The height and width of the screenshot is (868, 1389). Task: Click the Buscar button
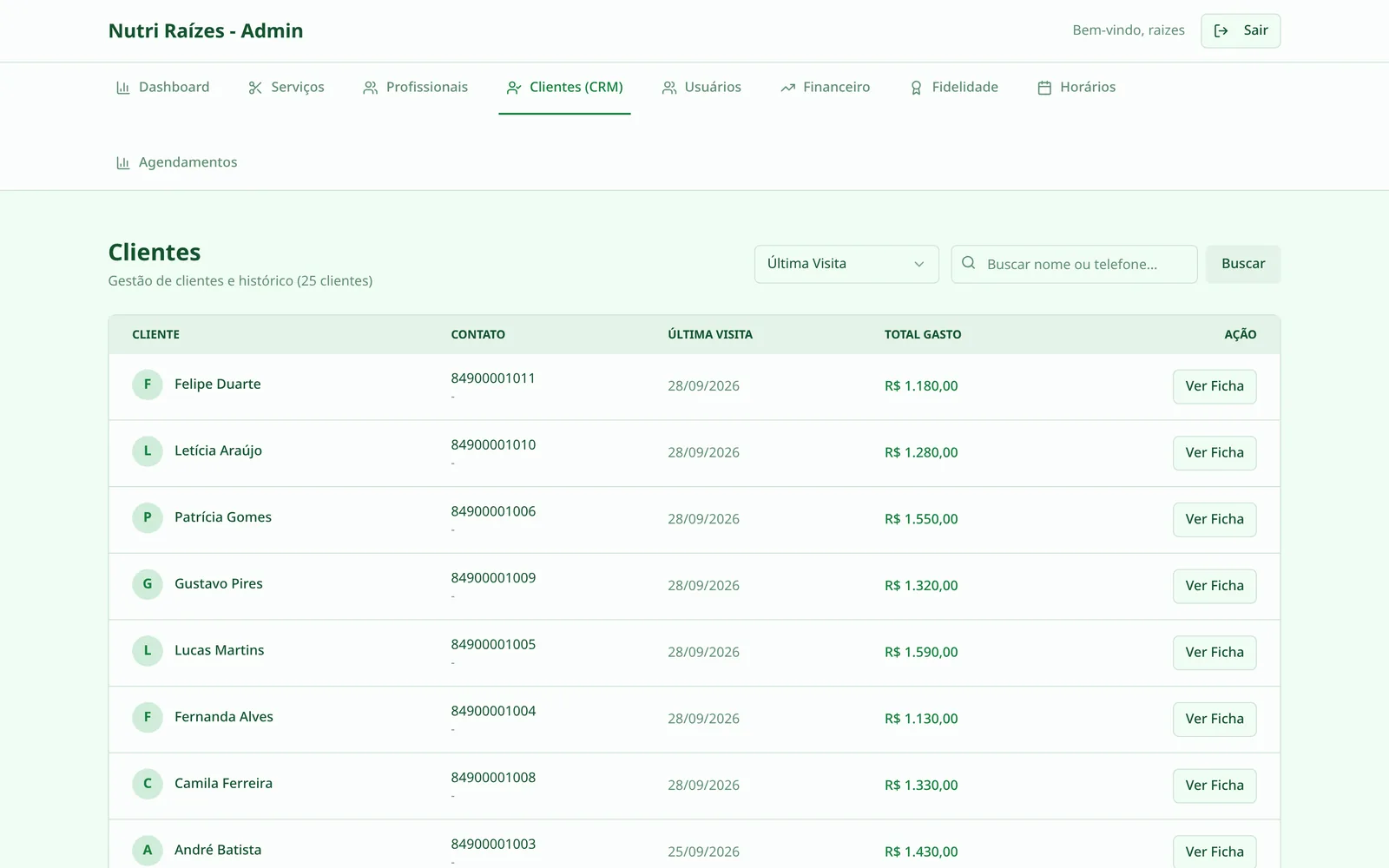pos(1243,264)
